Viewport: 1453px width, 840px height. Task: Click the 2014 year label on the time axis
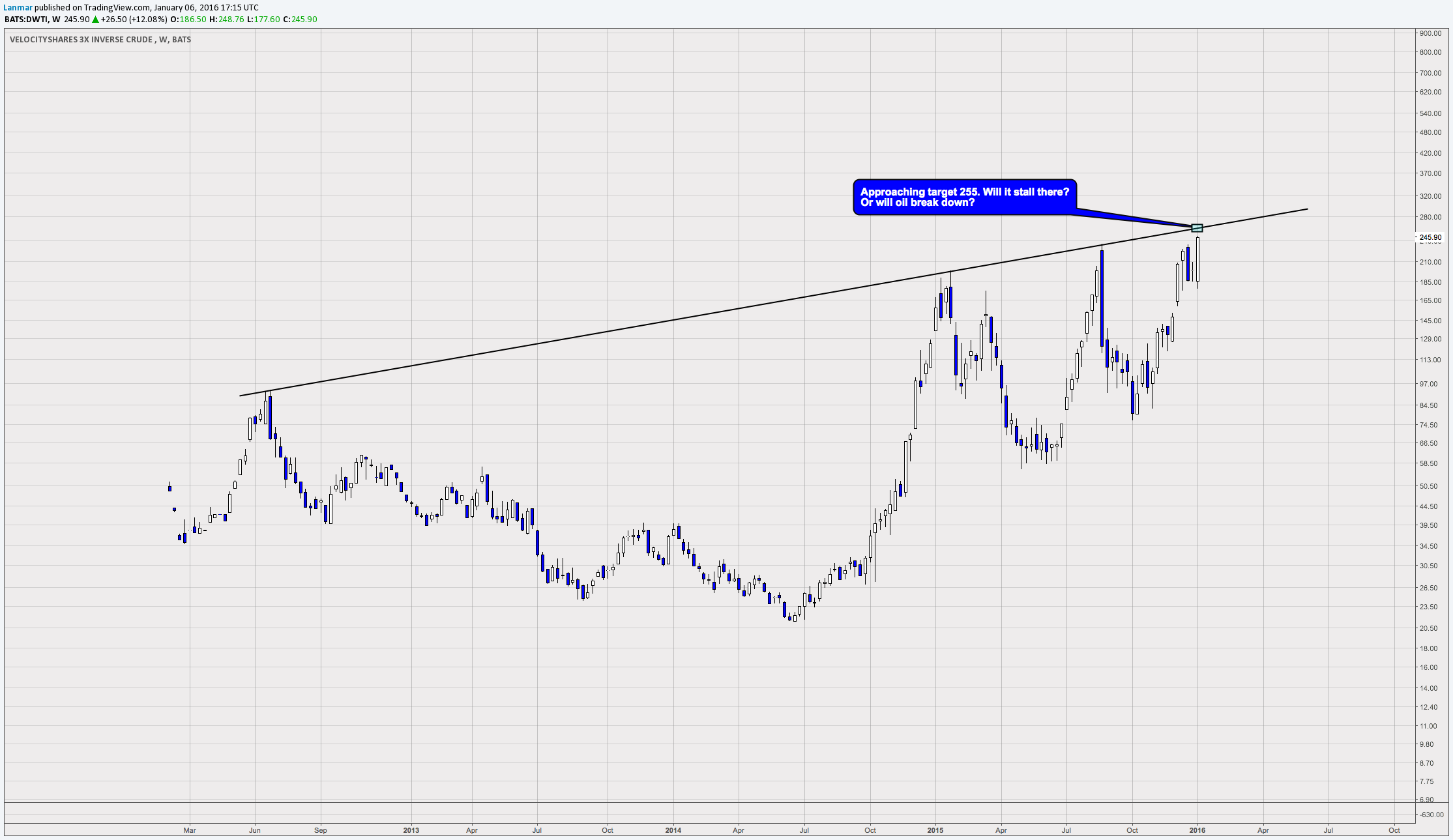[x=673, y=830]
